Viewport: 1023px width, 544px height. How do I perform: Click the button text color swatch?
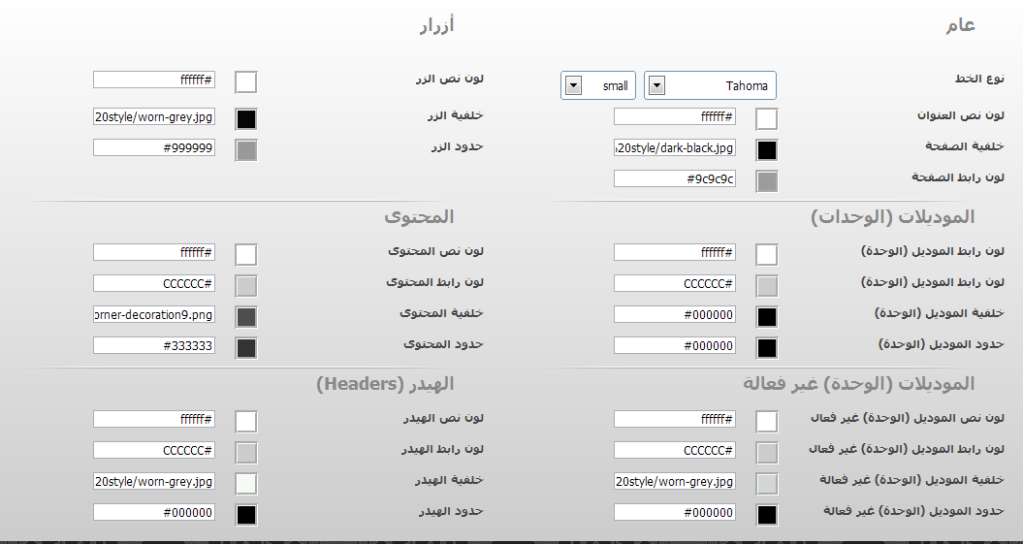click(246, 81)
